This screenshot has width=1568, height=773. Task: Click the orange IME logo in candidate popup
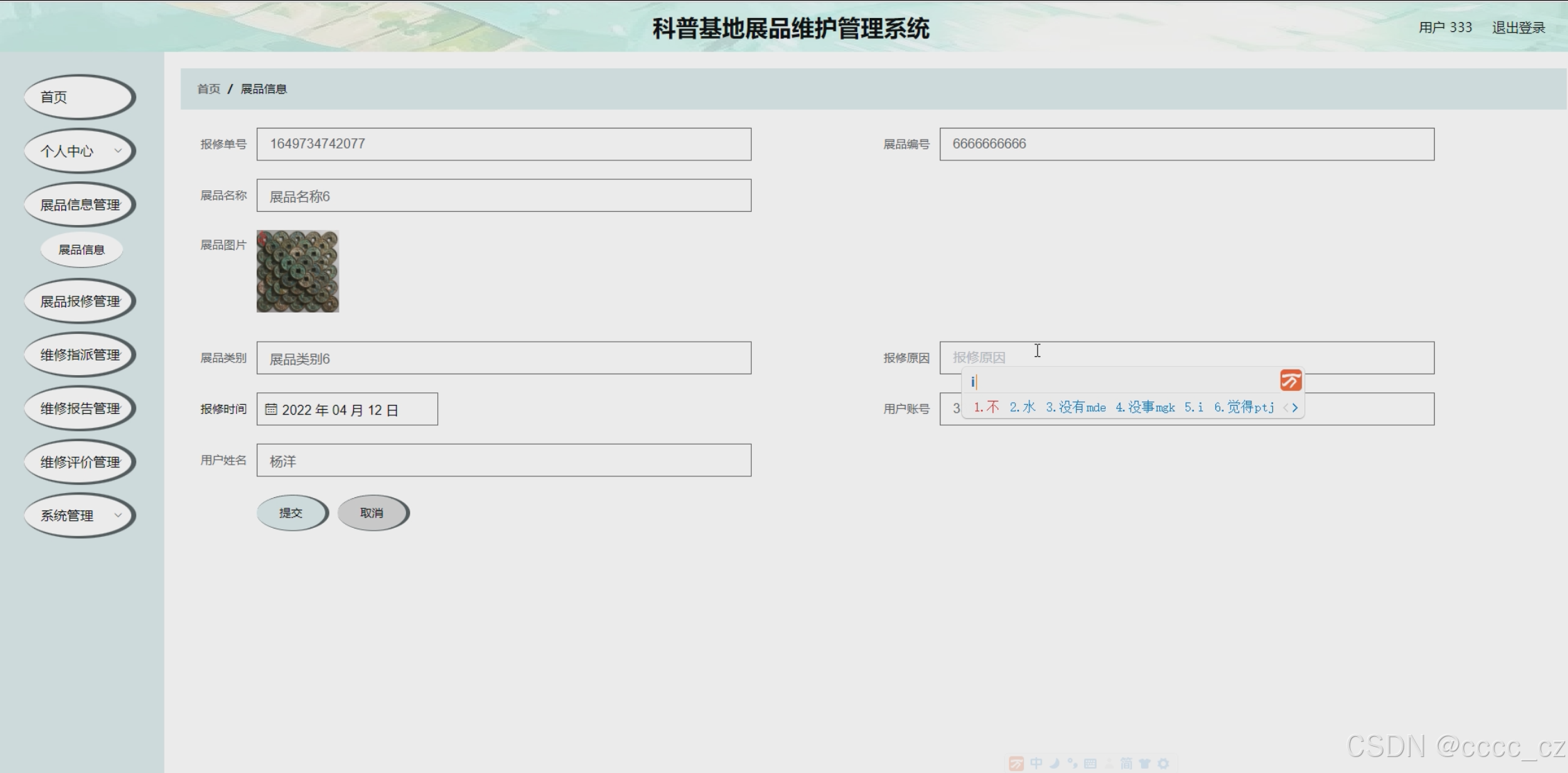(x=1290, y=381)
